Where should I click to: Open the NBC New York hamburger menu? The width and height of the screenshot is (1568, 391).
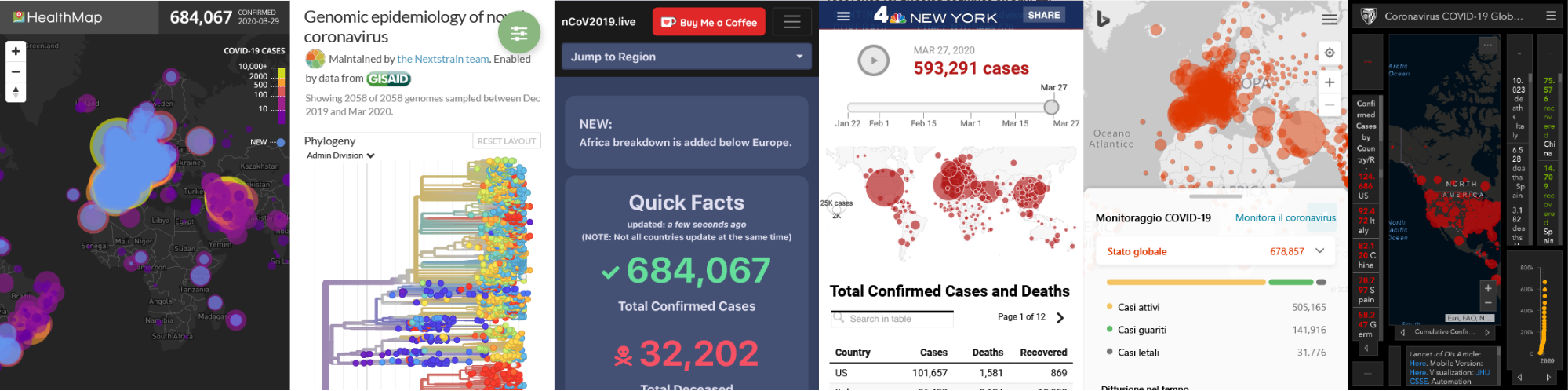[x=843, y=16]
